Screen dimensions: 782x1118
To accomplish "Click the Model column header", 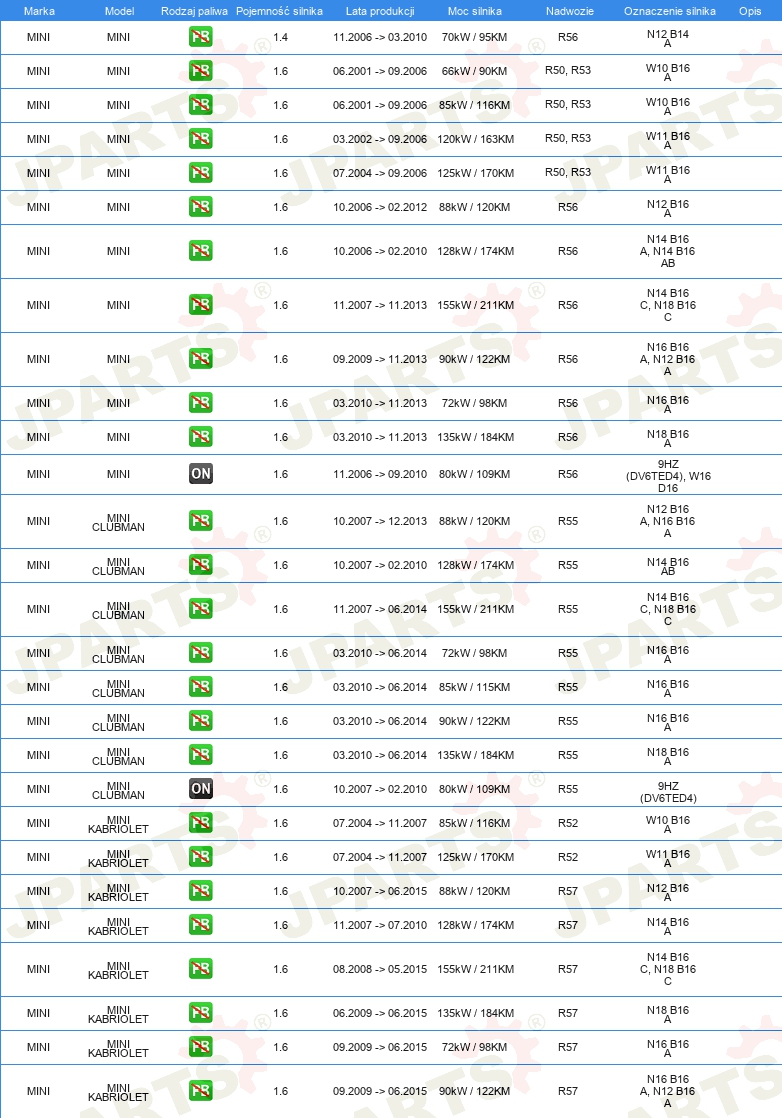I will pyautogui.click(x=119, y=11).
